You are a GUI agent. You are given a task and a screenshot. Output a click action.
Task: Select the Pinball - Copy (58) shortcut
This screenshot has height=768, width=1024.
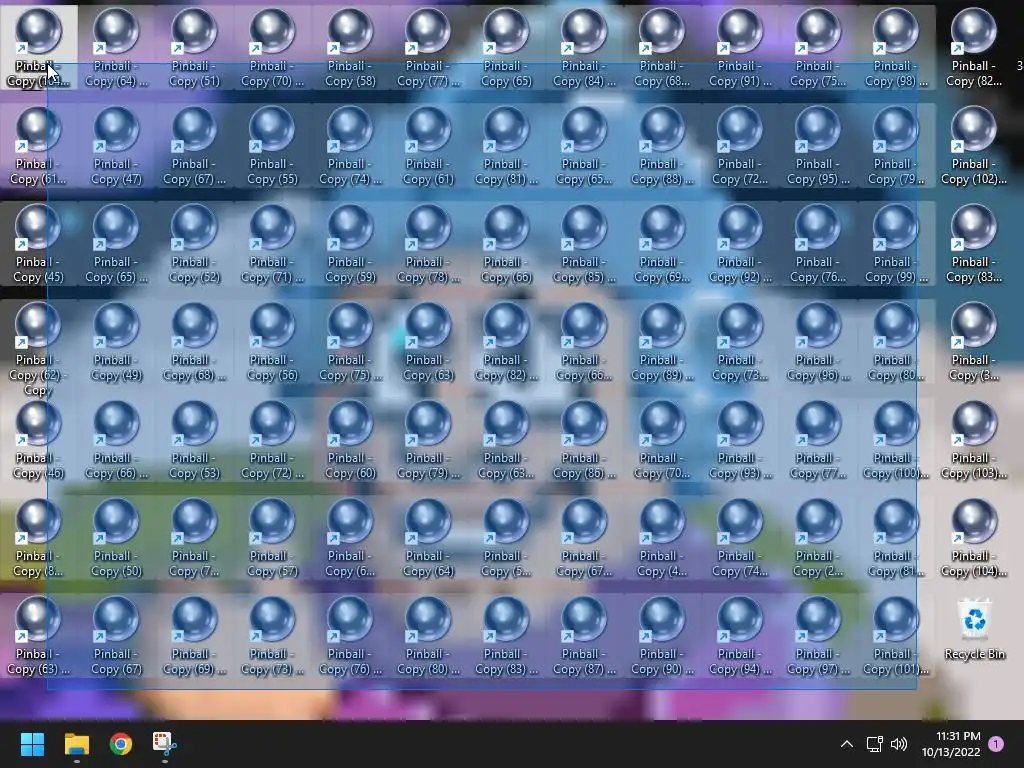350,48
